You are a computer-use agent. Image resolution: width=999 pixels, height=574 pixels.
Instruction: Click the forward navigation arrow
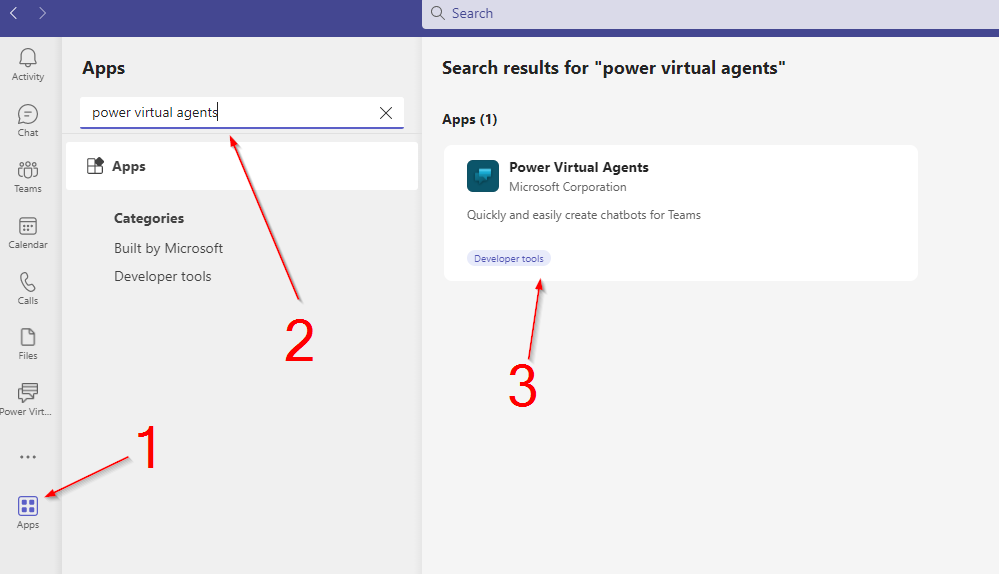pyautogui.click(x=42, y=13)
